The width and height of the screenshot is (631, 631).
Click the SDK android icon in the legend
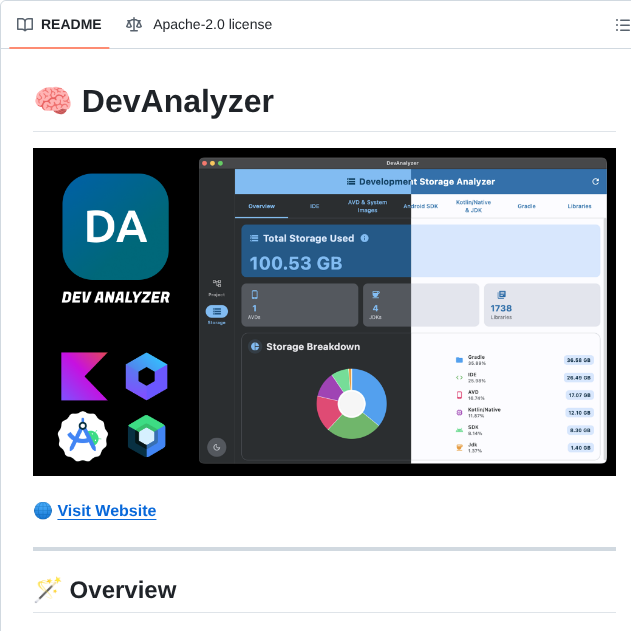click(x=459, y=430)
